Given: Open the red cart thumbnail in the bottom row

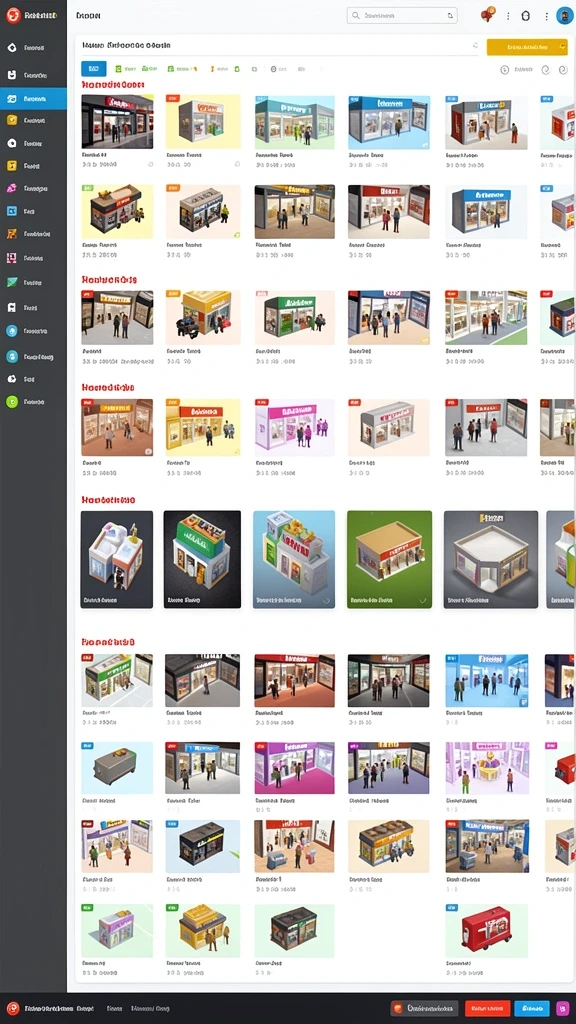Looking at the screenshot, I should [x=487, y=931].
